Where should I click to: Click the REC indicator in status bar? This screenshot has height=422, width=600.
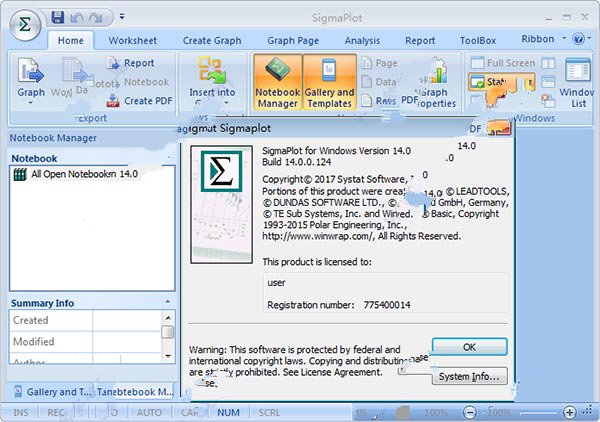click(x=56, y=413)
